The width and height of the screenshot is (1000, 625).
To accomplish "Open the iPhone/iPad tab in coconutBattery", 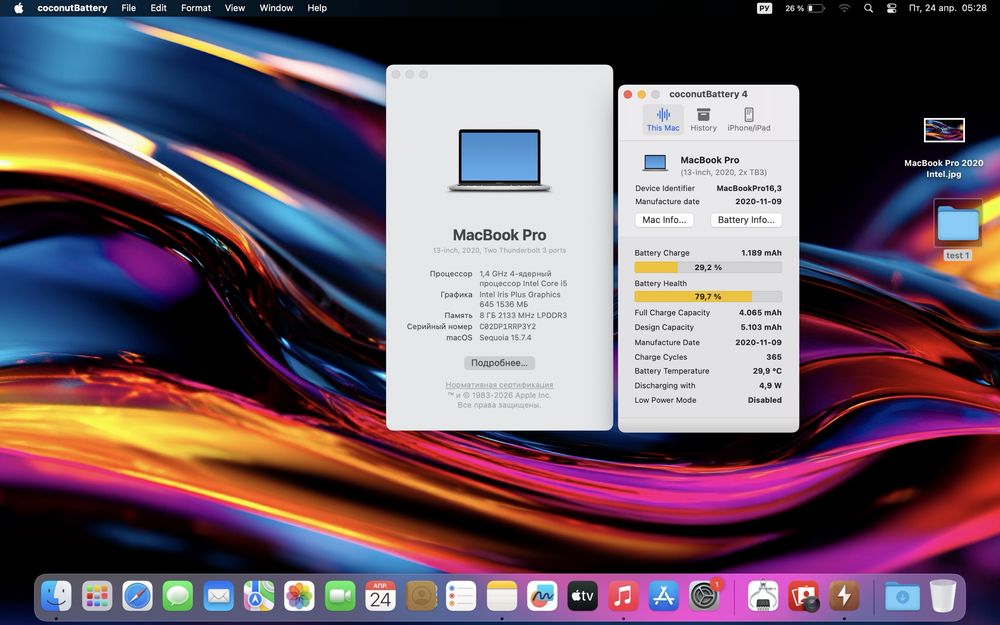I will tap(749, 119).
